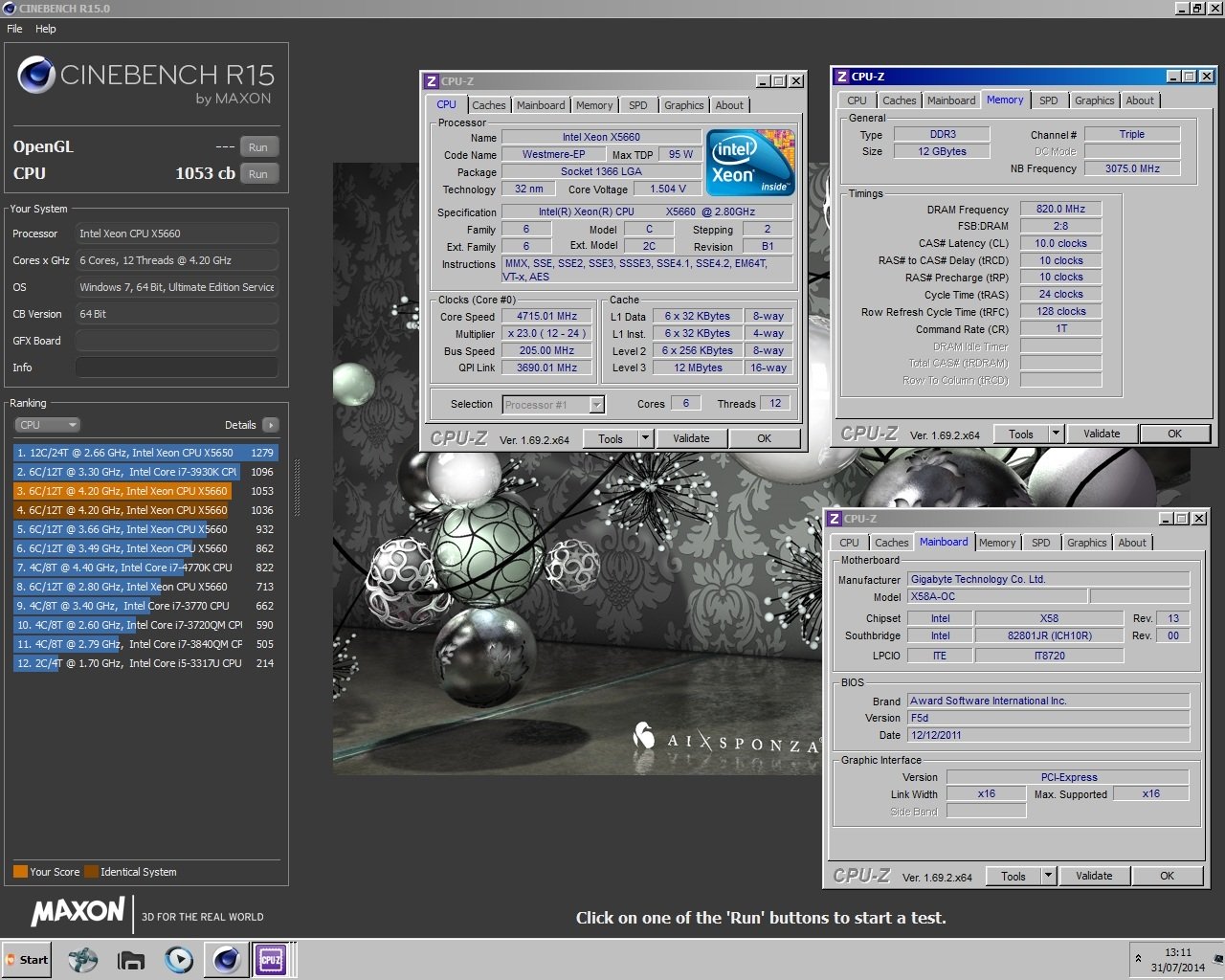
Task: Click Validate in the CPU tab window
Action: point(691,438)
